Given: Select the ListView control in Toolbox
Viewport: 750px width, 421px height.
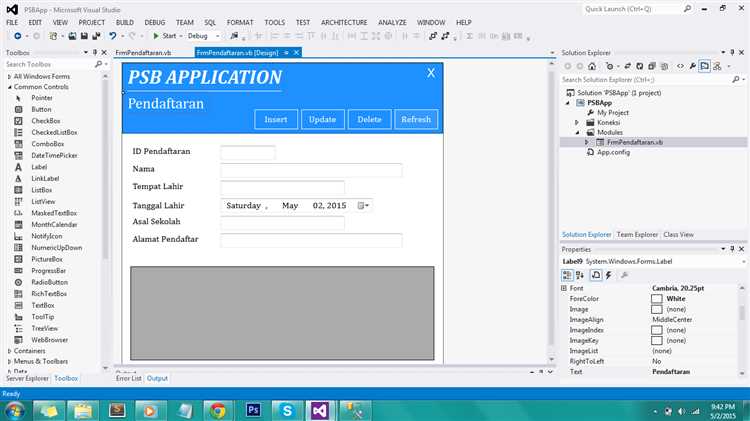Looking at the screenshot, I should [43, 201].
